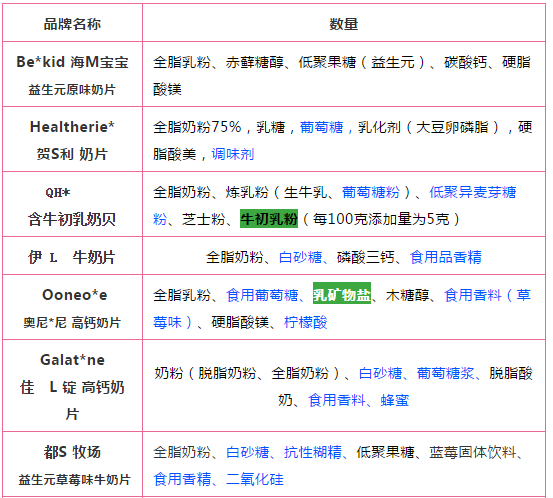Click the blue 白砂糖 in Galat*ne row
Screen dimensions: 553x498
[380, 373]
